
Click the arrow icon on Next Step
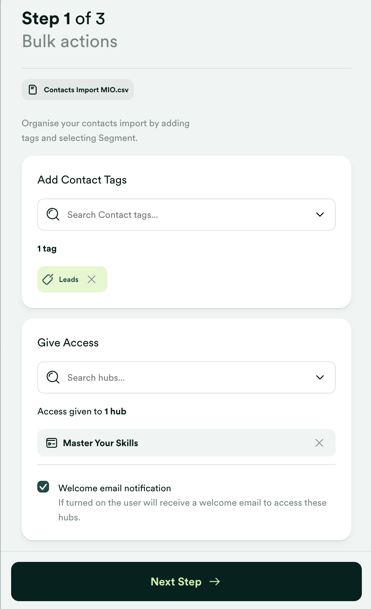[x=215, y=581]
